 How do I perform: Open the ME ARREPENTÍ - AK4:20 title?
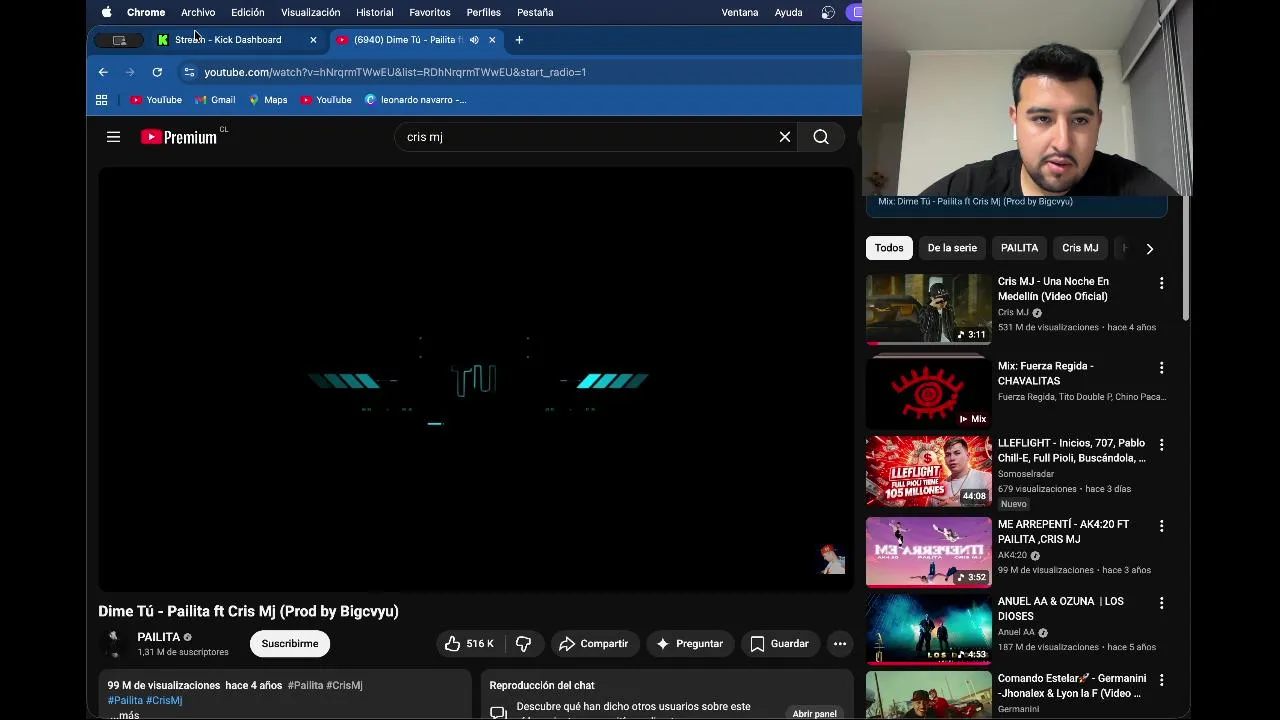click(x=1063, y=532)
